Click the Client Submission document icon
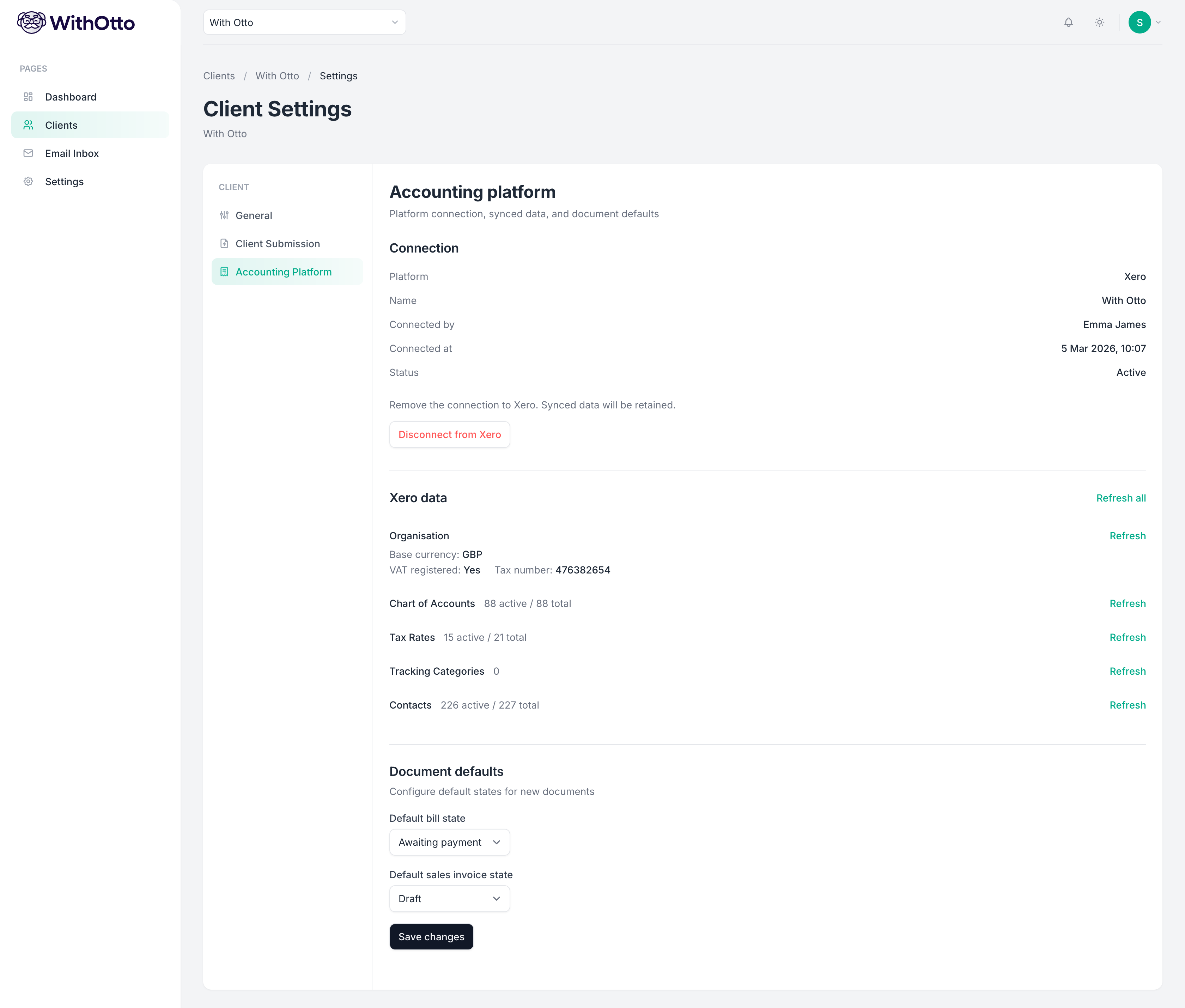 pyautogui.click(x=224, y=243)
